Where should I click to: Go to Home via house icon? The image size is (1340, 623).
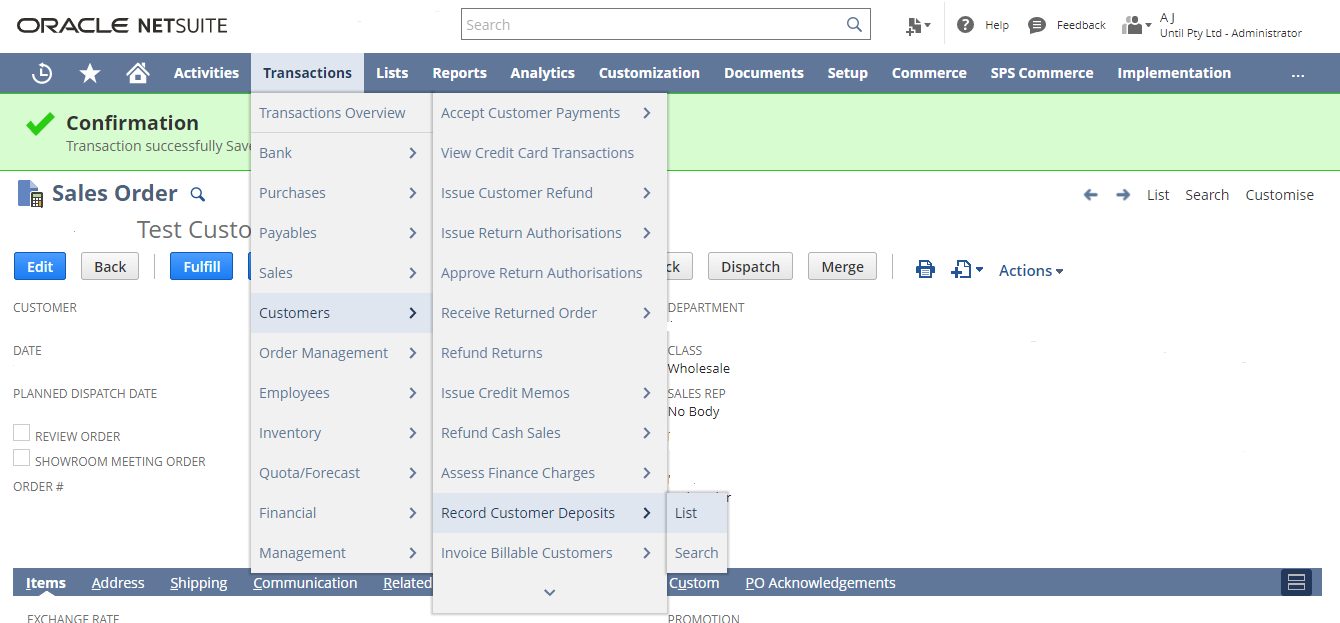[x=138, y=73]
